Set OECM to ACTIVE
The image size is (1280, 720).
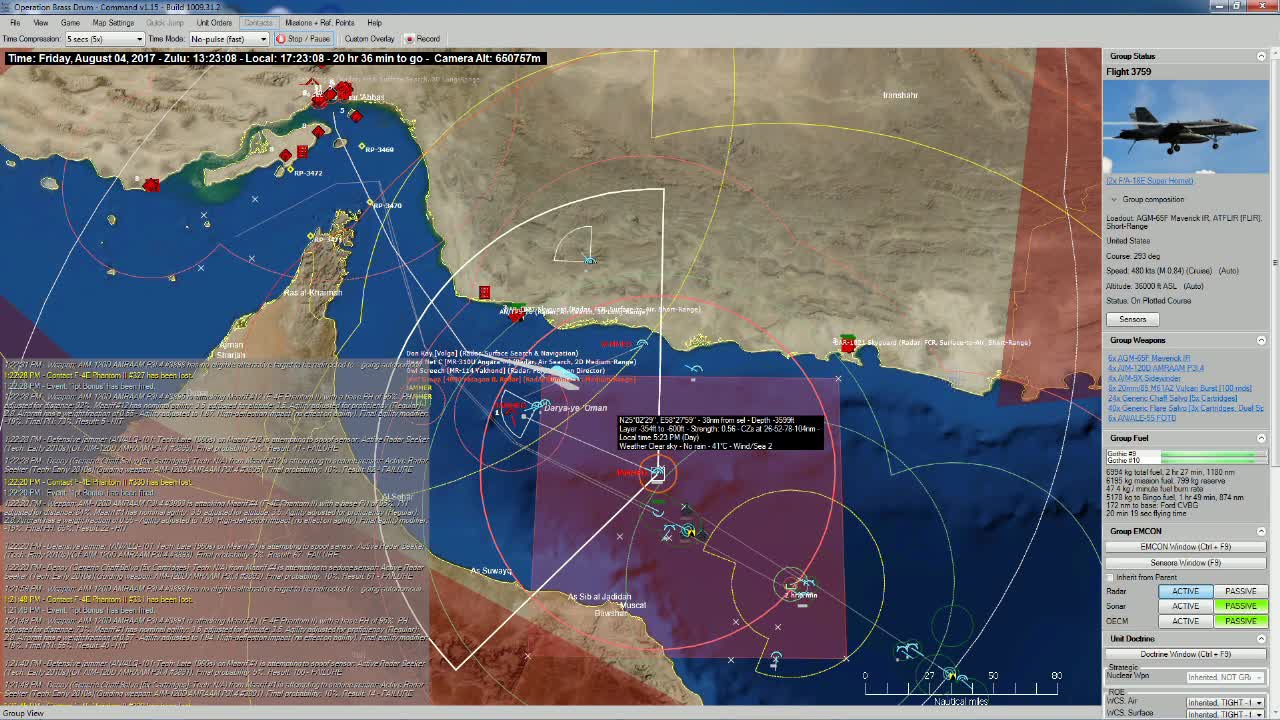click(1185, 621)
